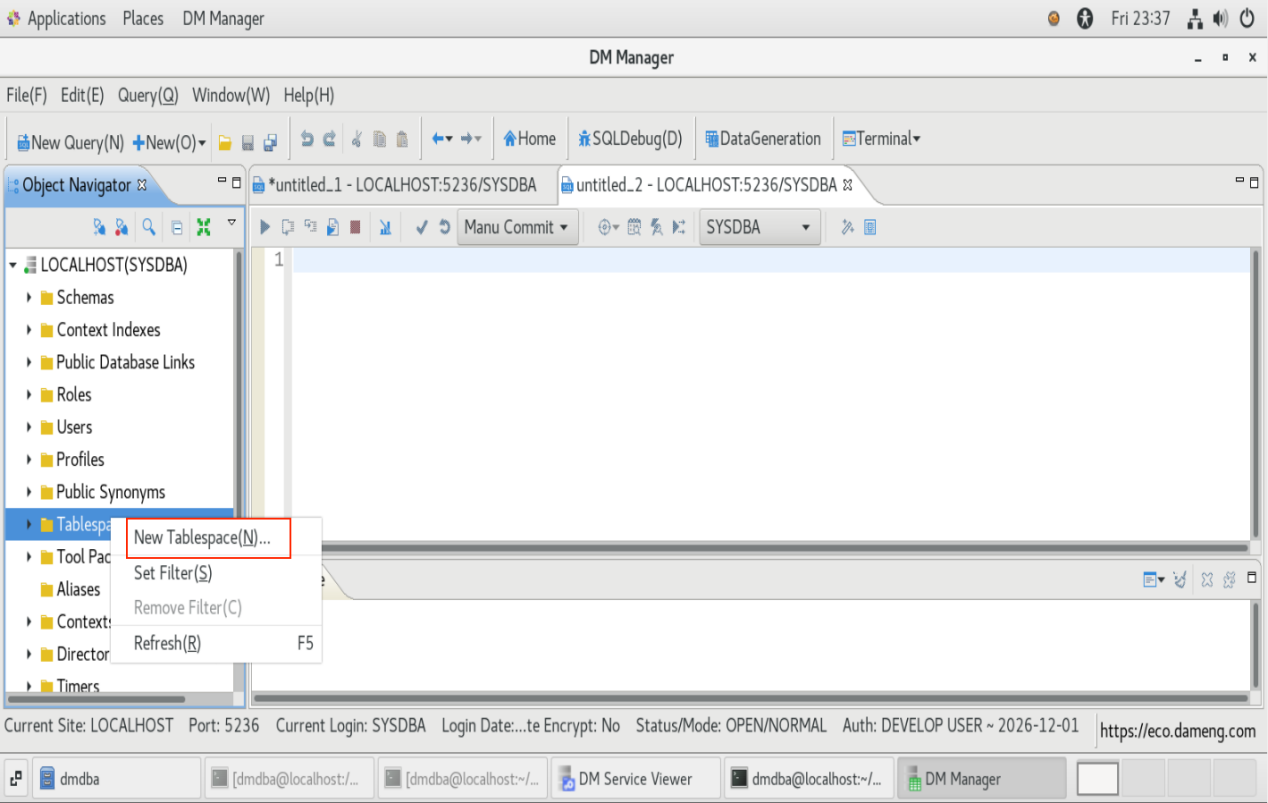This screenshot has width=1268, height=803.
Task: Click the New Query(N) toolbar button
Action: click(x=70, y=142)
